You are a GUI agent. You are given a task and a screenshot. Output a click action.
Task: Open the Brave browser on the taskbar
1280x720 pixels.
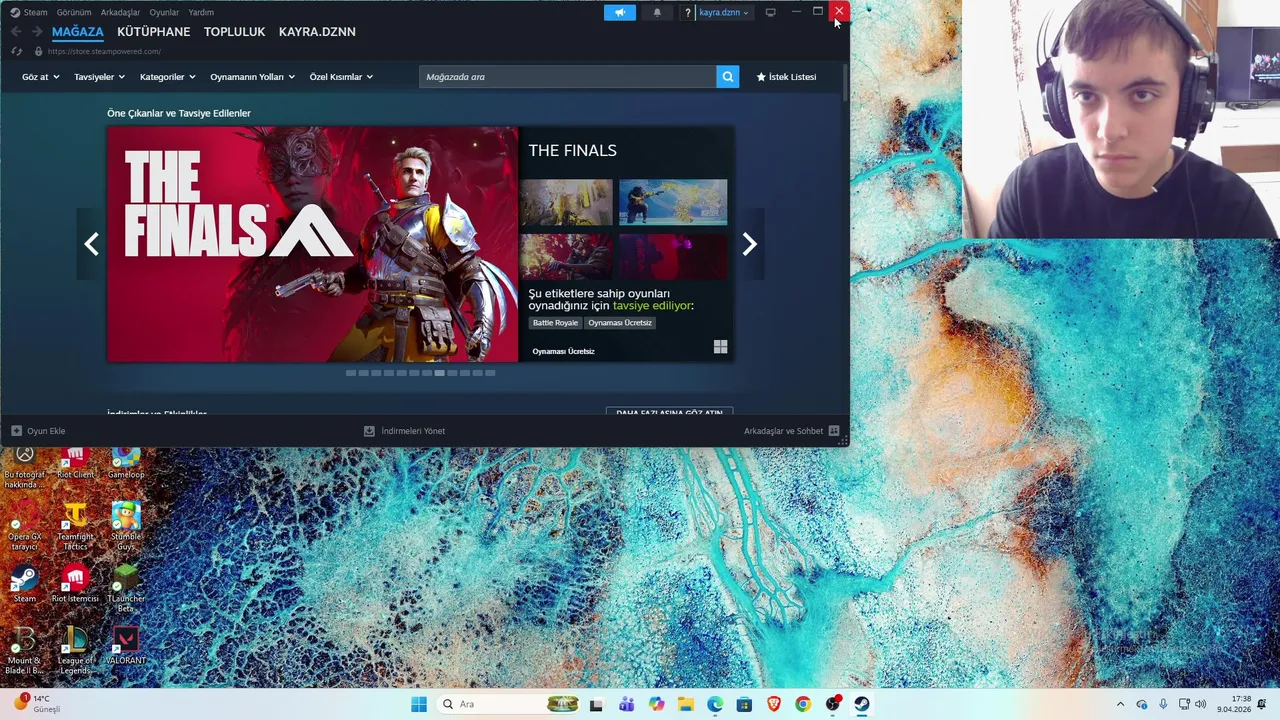(773, 704)
